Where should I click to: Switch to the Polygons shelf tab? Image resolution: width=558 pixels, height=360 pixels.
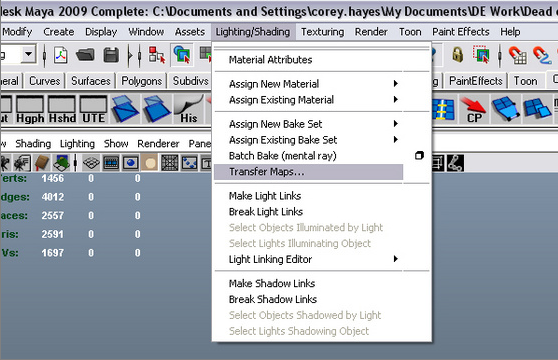pos(142,81)
